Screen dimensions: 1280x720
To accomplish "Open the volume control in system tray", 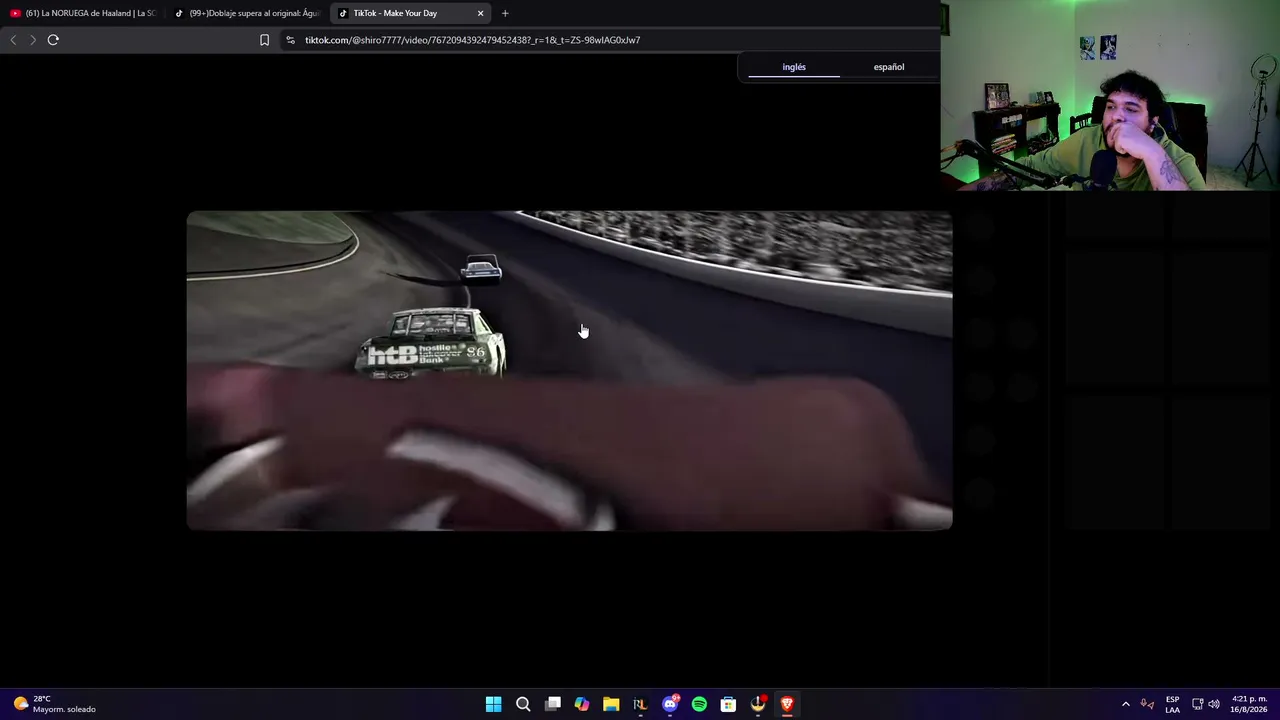I will click(x=1214, y=704).
